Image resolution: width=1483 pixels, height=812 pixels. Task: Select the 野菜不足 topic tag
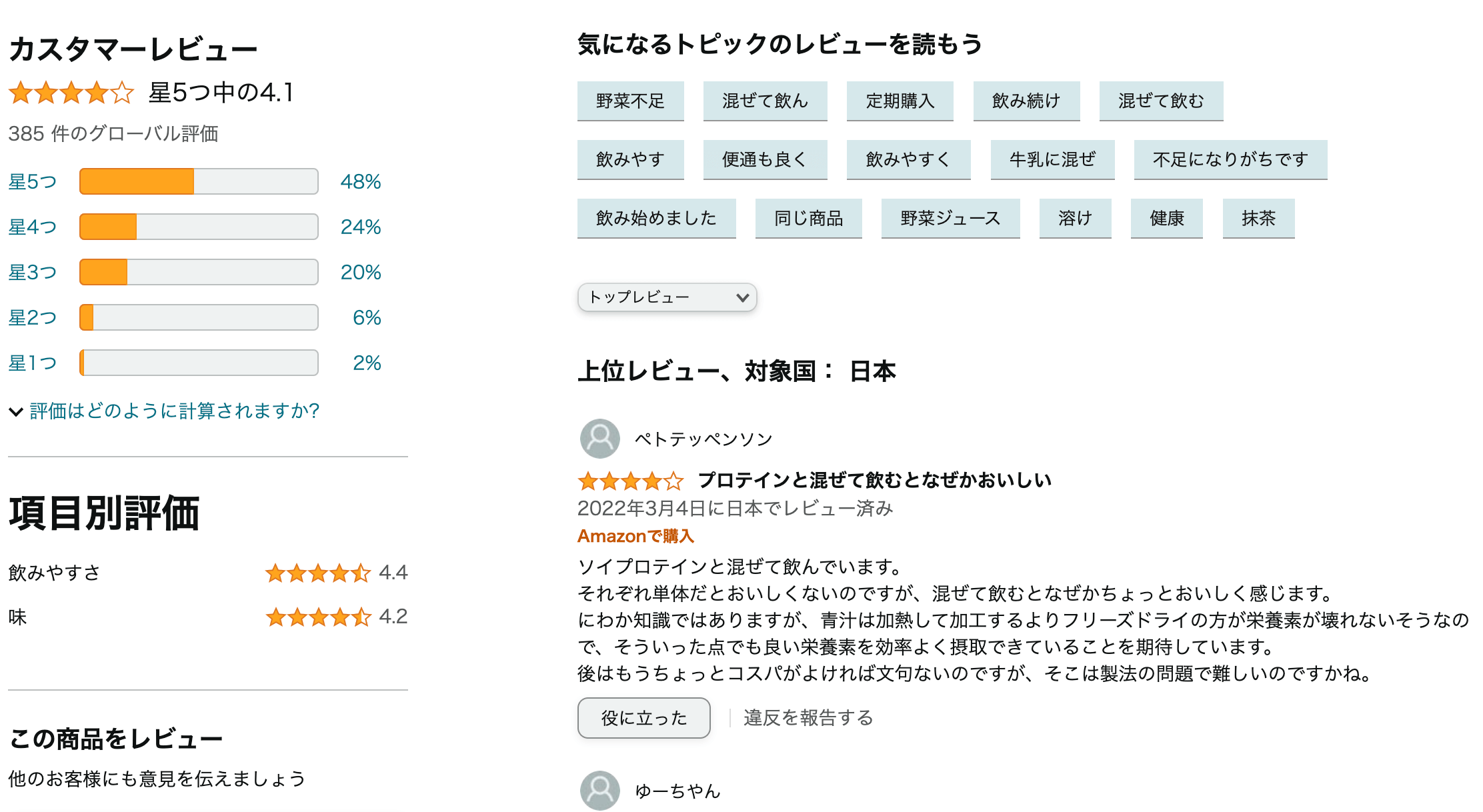click(630, 101)
